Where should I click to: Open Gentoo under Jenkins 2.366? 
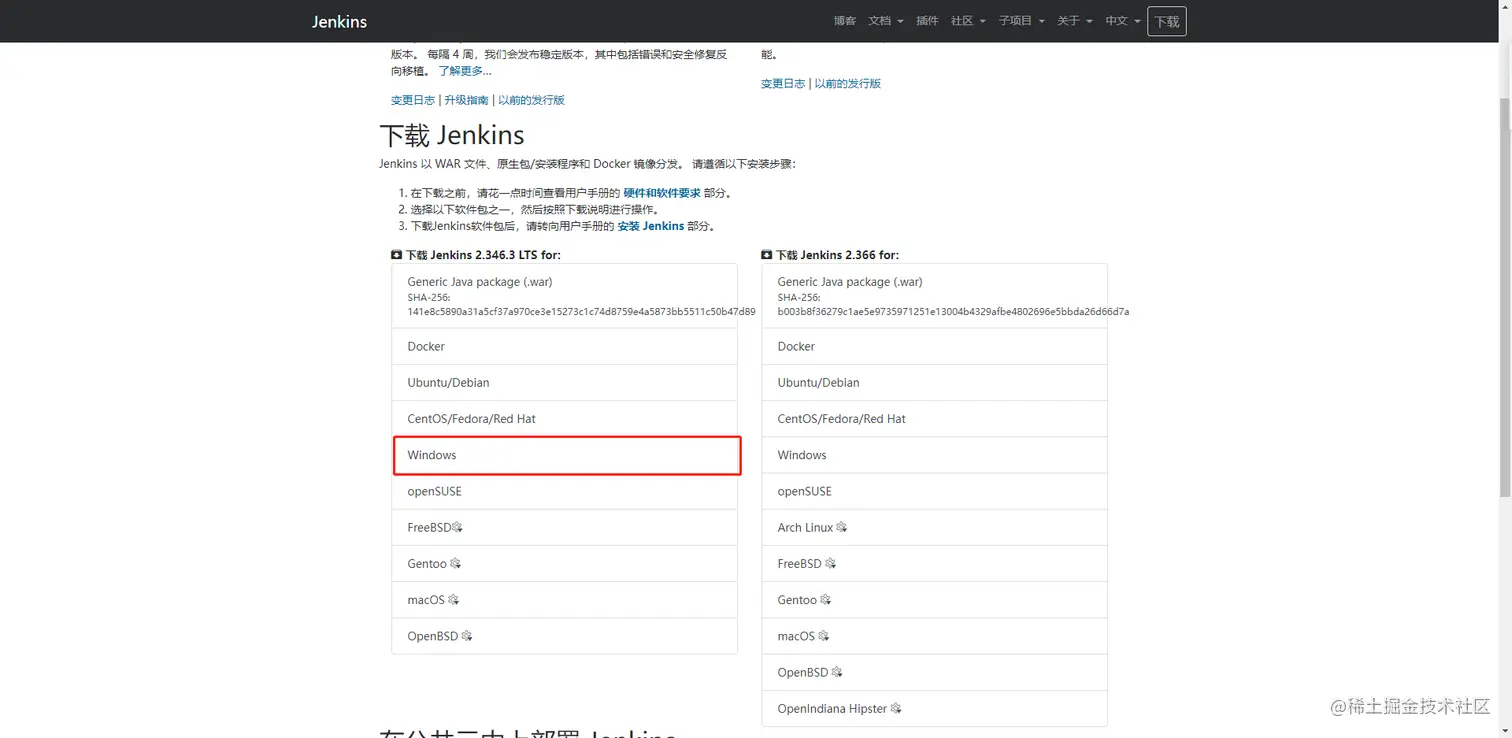point(934,599)
